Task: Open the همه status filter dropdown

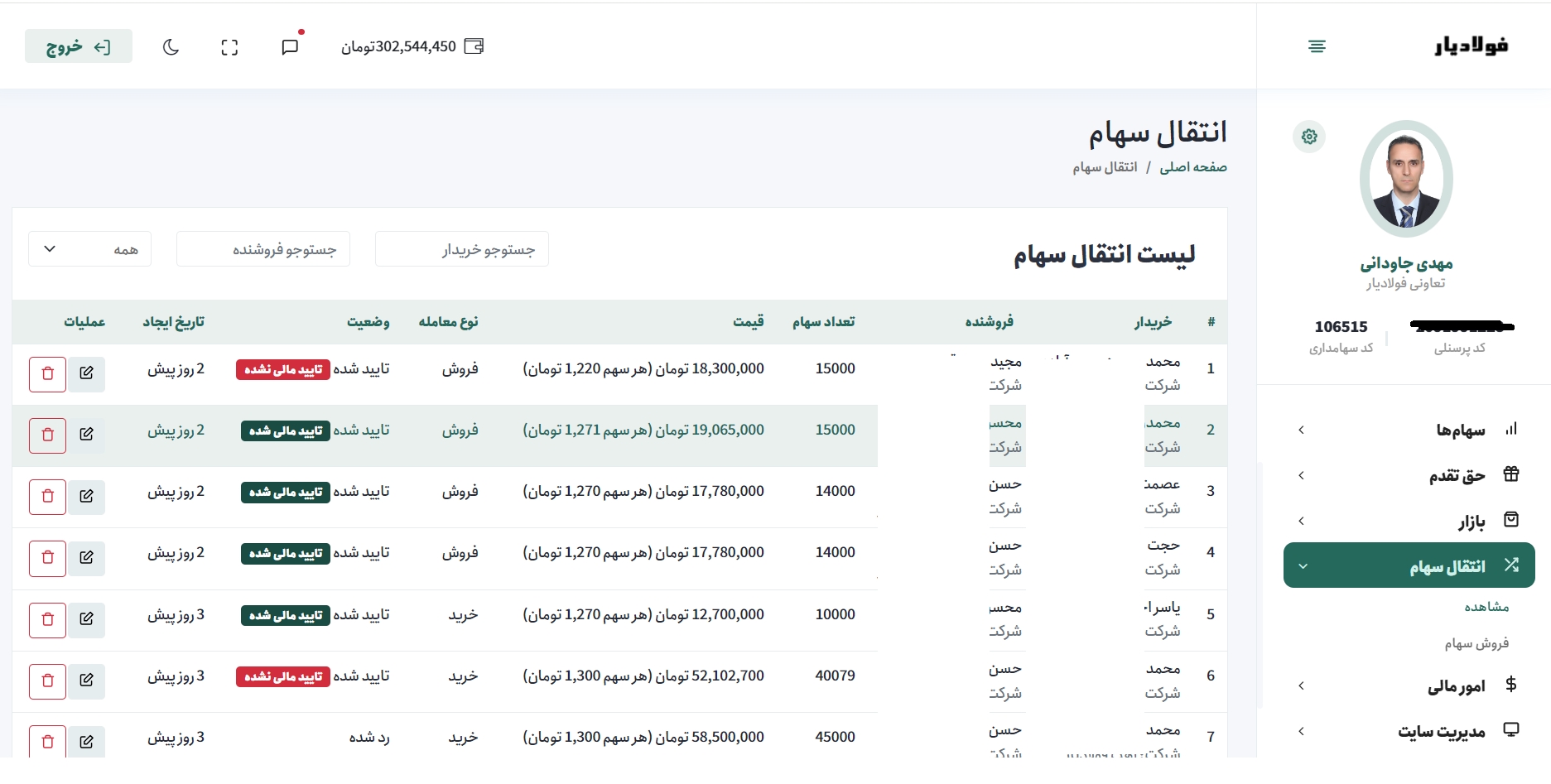Action: [x=89, y=249]
